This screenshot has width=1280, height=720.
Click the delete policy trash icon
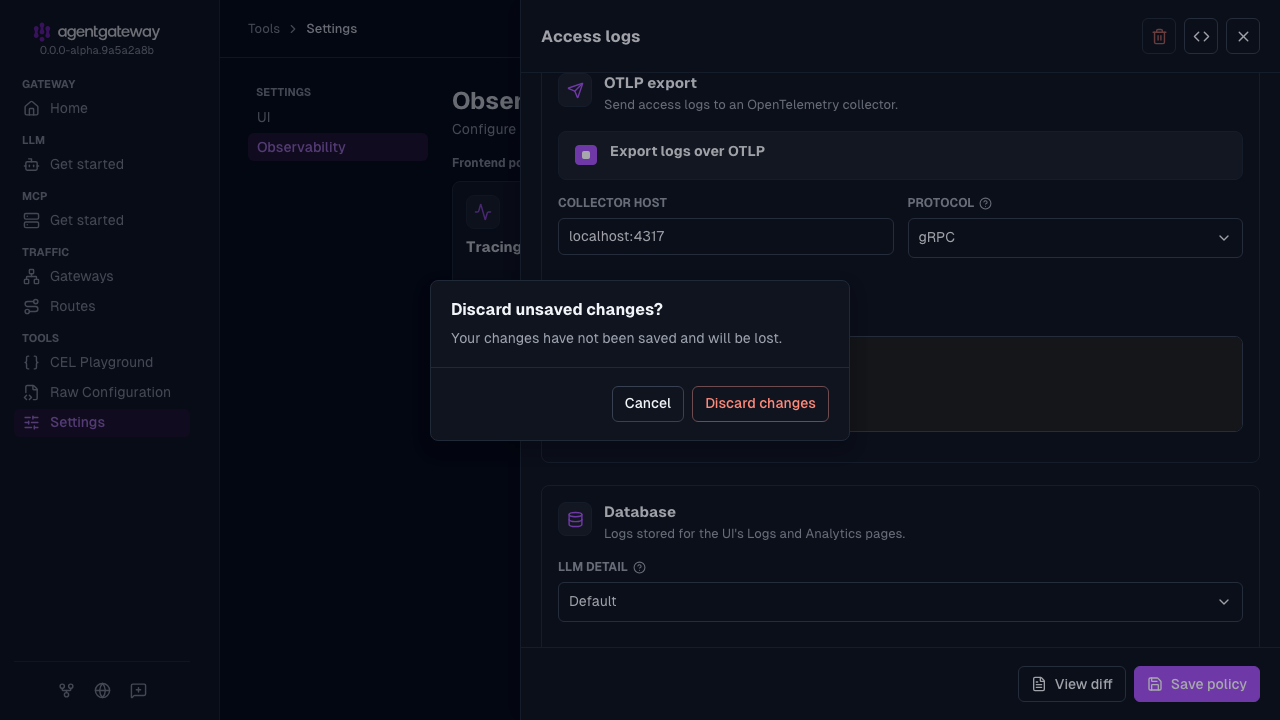click(x=1159, y=37)
